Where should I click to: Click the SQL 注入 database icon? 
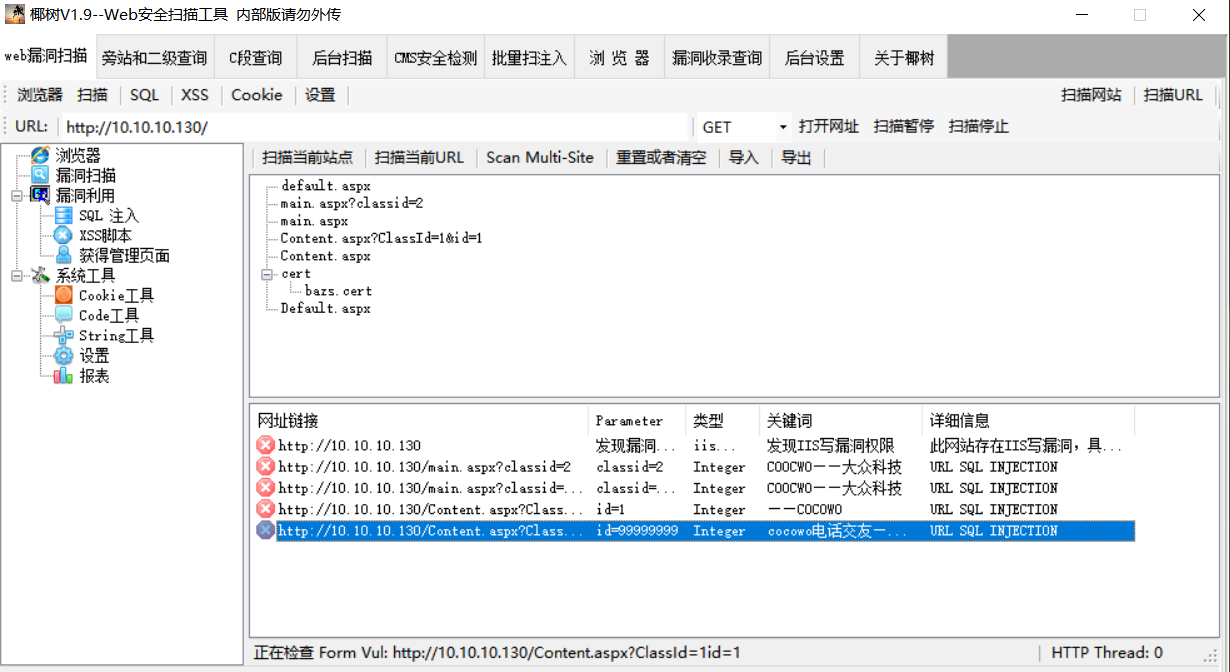click(x=64, y=215)
